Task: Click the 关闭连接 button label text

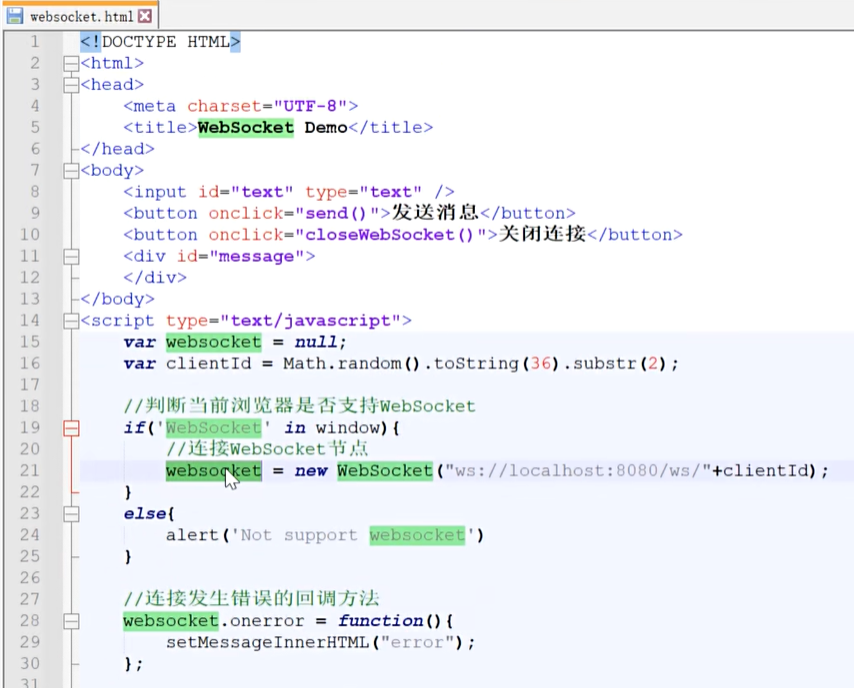Action: point(542,234)
